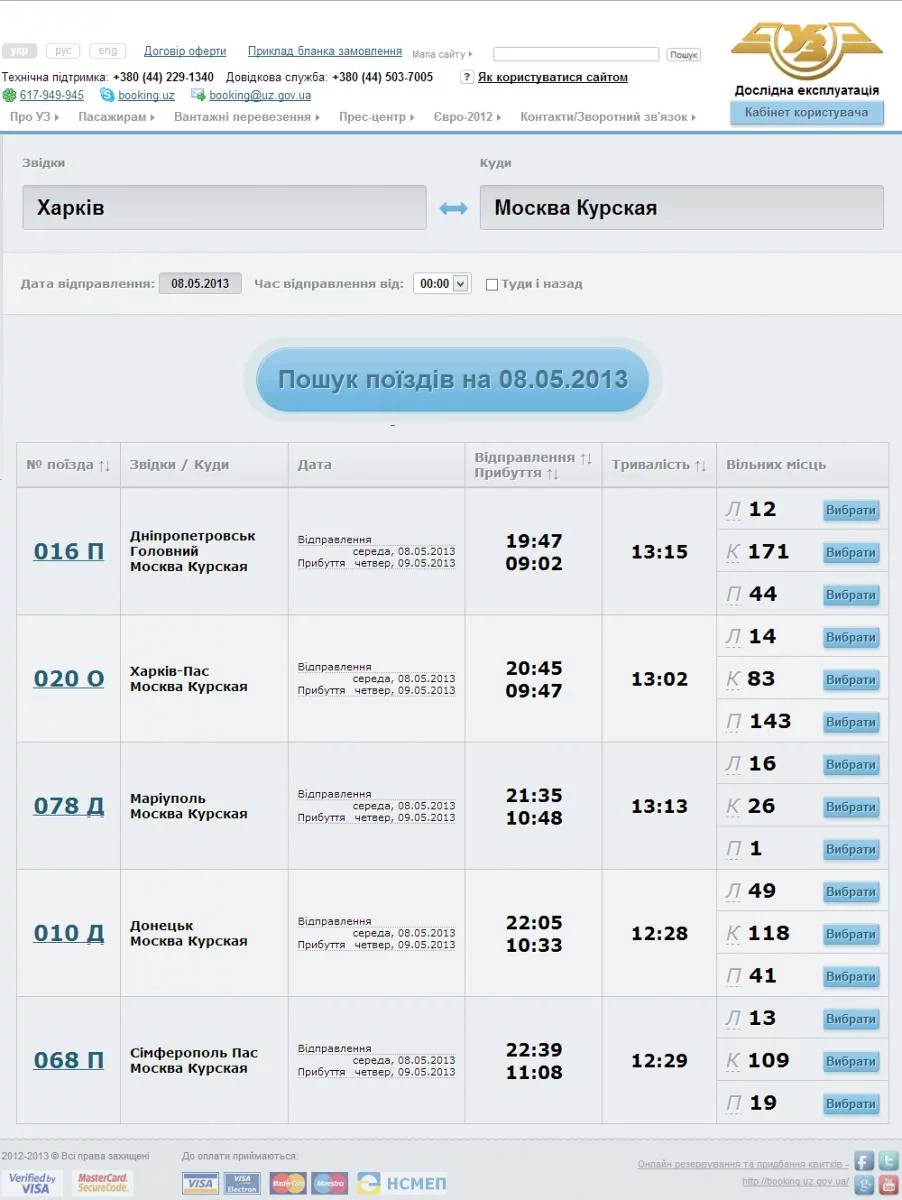Open the Договір оферти link

[185, 51]
